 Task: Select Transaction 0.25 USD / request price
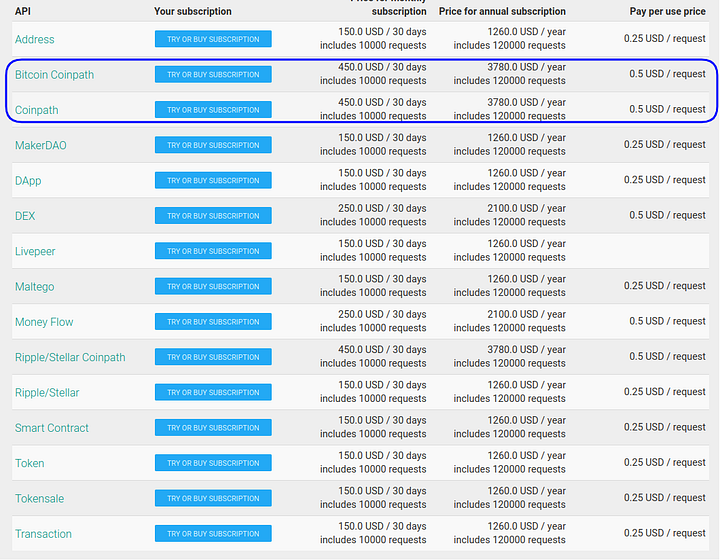coord(664,533)
